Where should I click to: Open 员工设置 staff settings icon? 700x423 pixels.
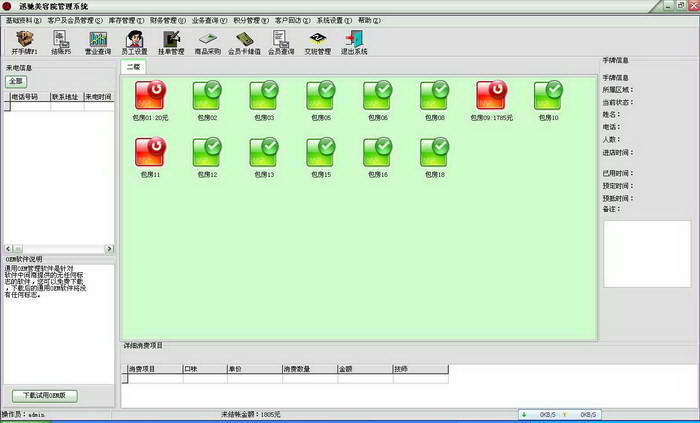coord(134,41)
